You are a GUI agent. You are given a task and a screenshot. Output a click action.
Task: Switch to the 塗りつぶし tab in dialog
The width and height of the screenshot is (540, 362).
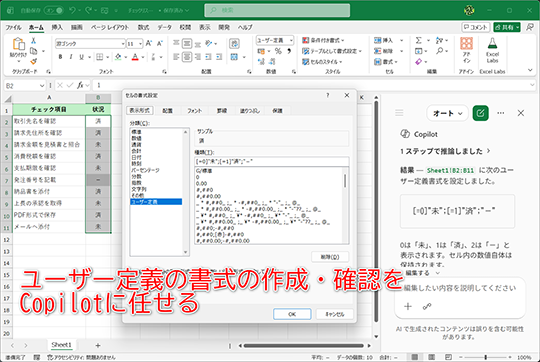click(250, 111)
